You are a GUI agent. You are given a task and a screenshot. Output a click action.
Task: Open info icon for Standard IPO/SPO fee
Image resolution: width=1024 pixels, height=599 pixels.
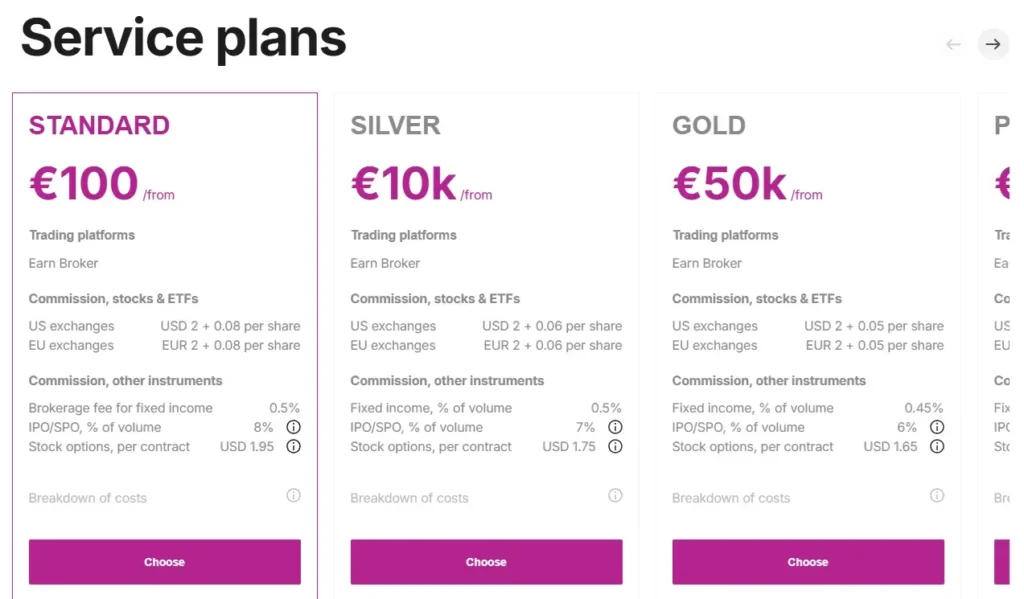pos(293,427)
